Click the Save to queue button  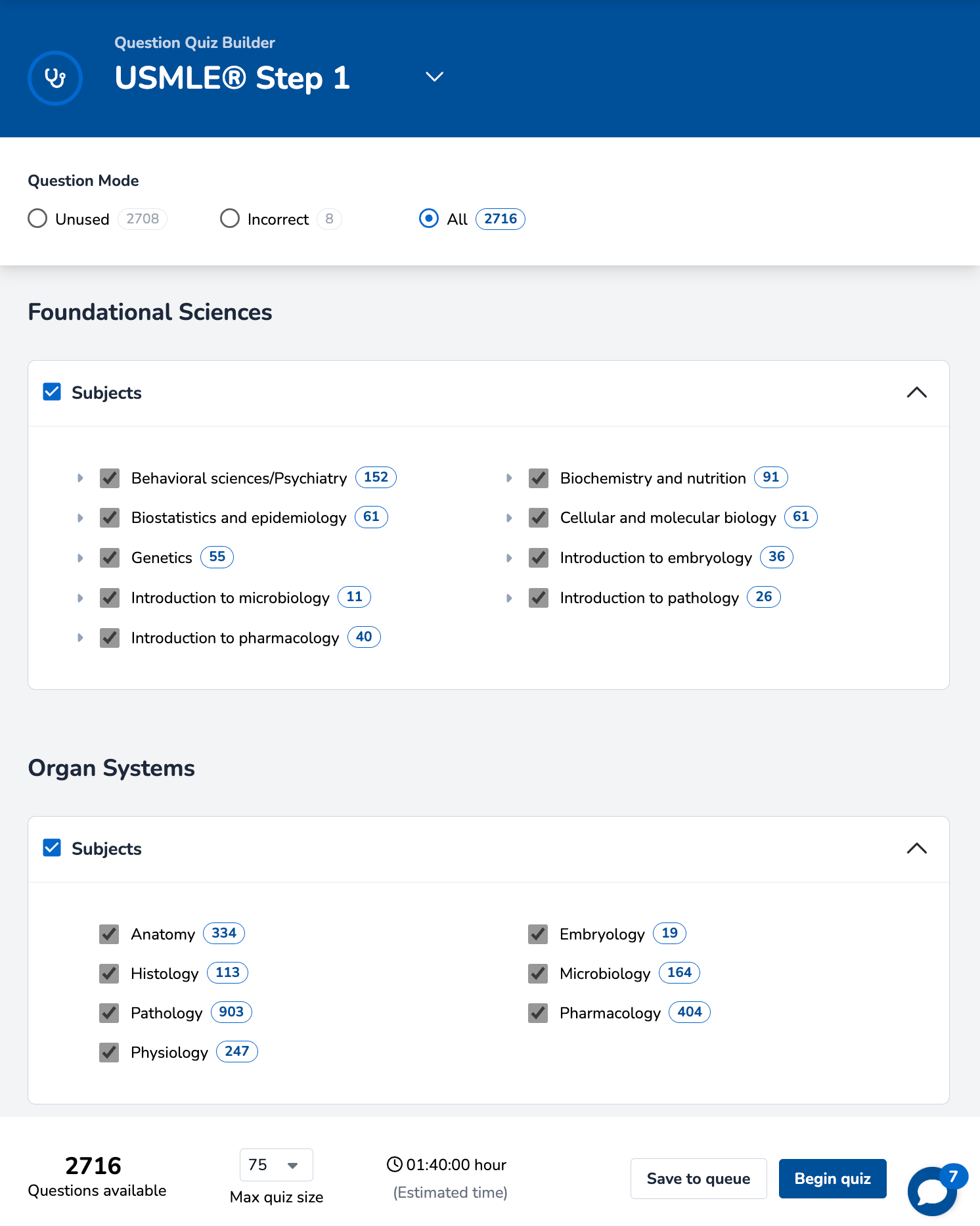(x=698, y=1179)
